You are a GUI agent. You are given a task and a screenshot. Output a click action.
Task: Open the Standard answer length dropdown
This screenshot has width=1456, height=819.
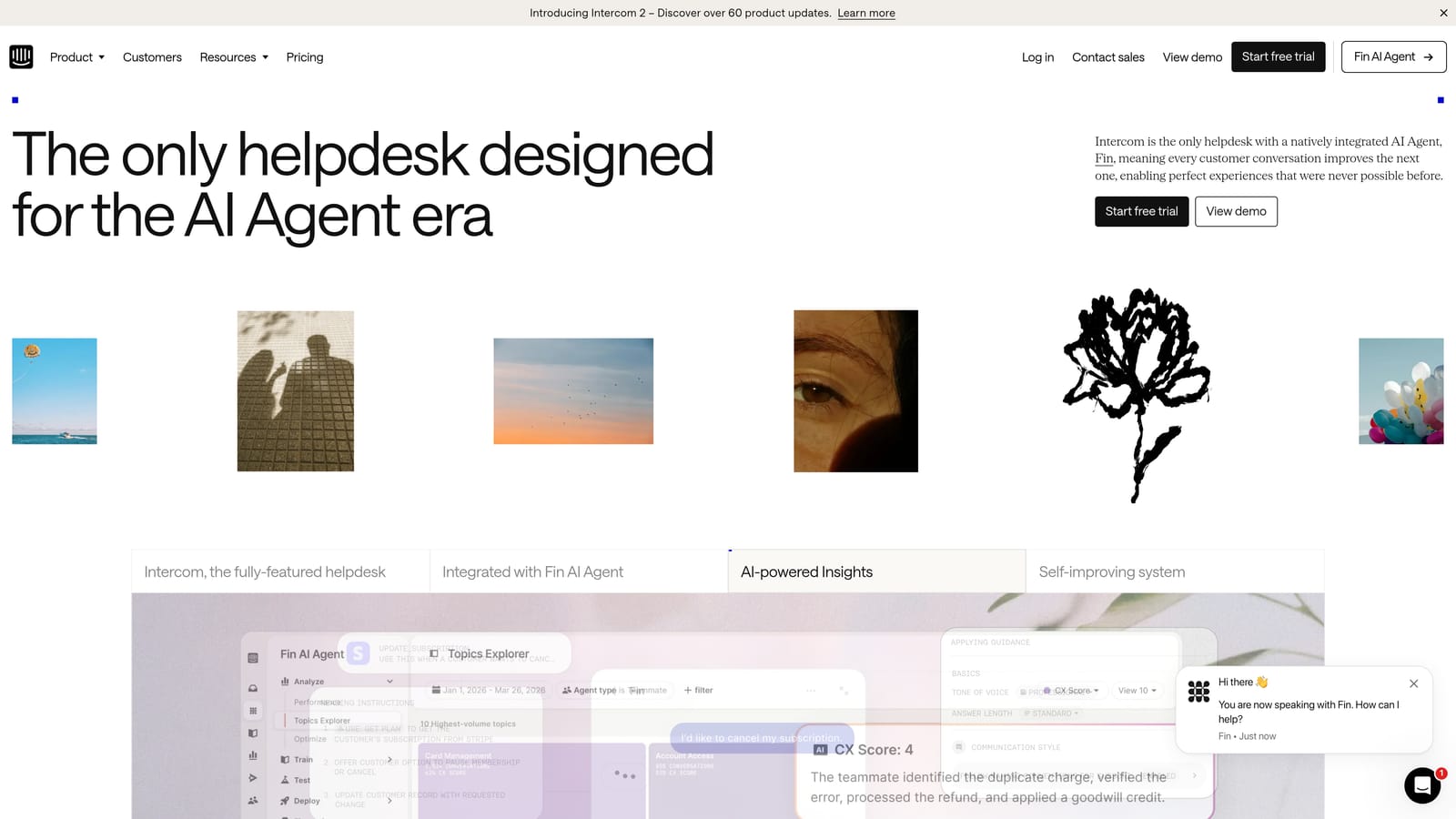pyautogui.click(x=1051, y=713)
